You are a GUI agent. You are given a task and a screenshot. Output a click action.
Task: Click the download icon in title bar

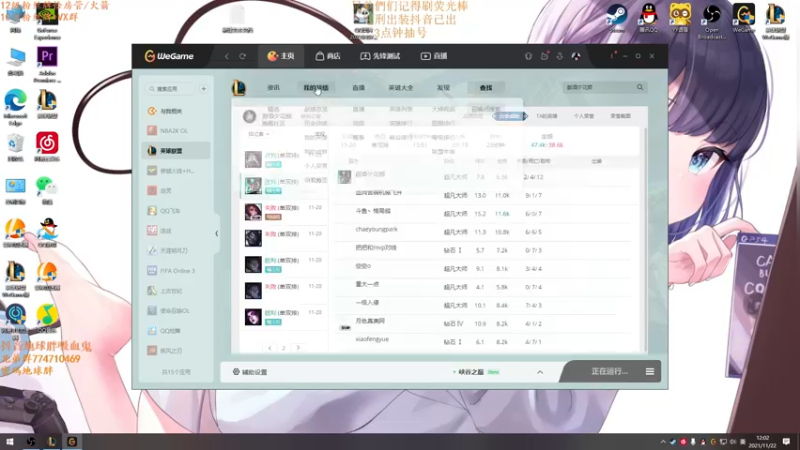(x=560, y=56)
